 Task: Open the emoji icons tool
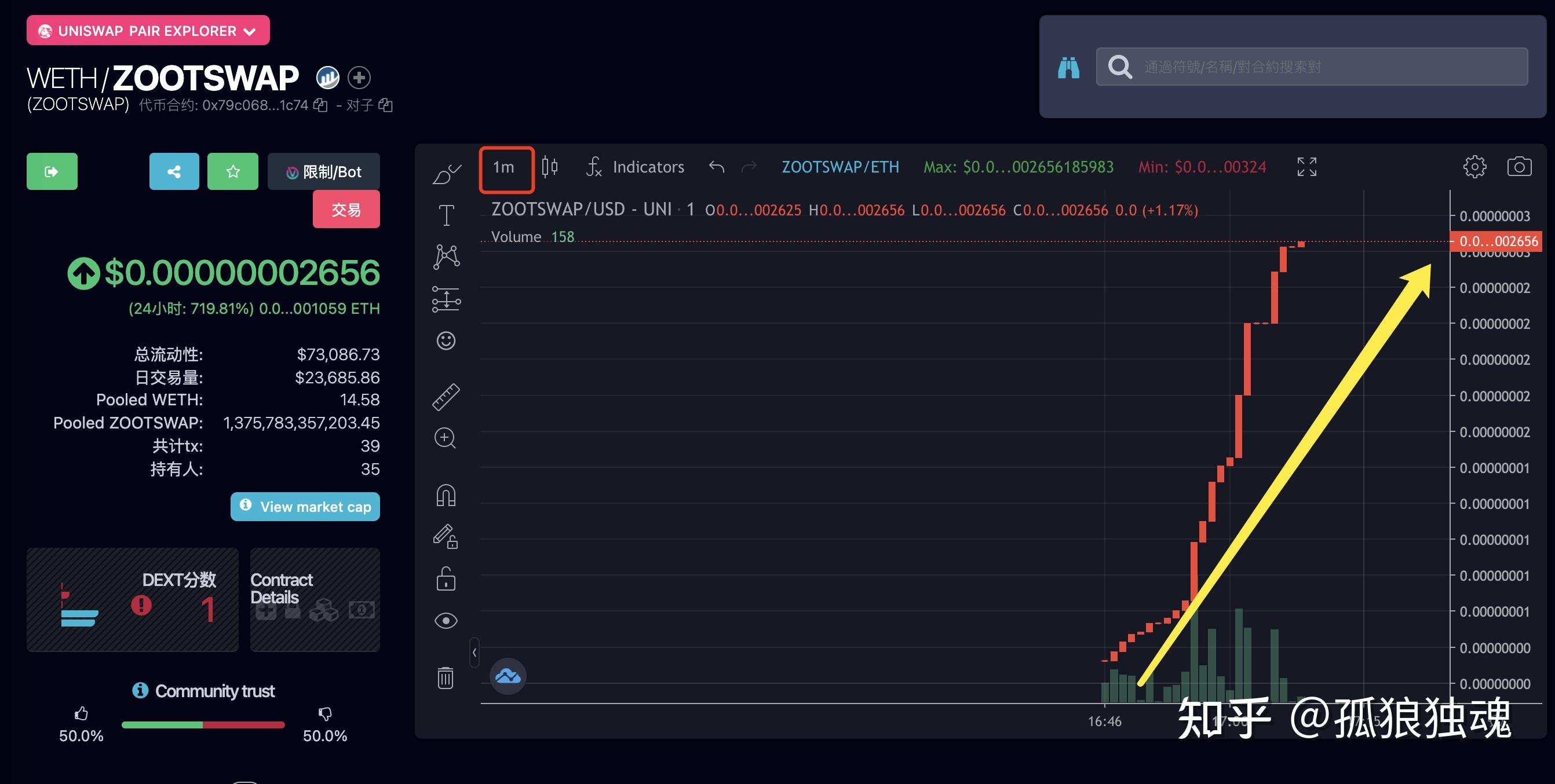point(446,340)
